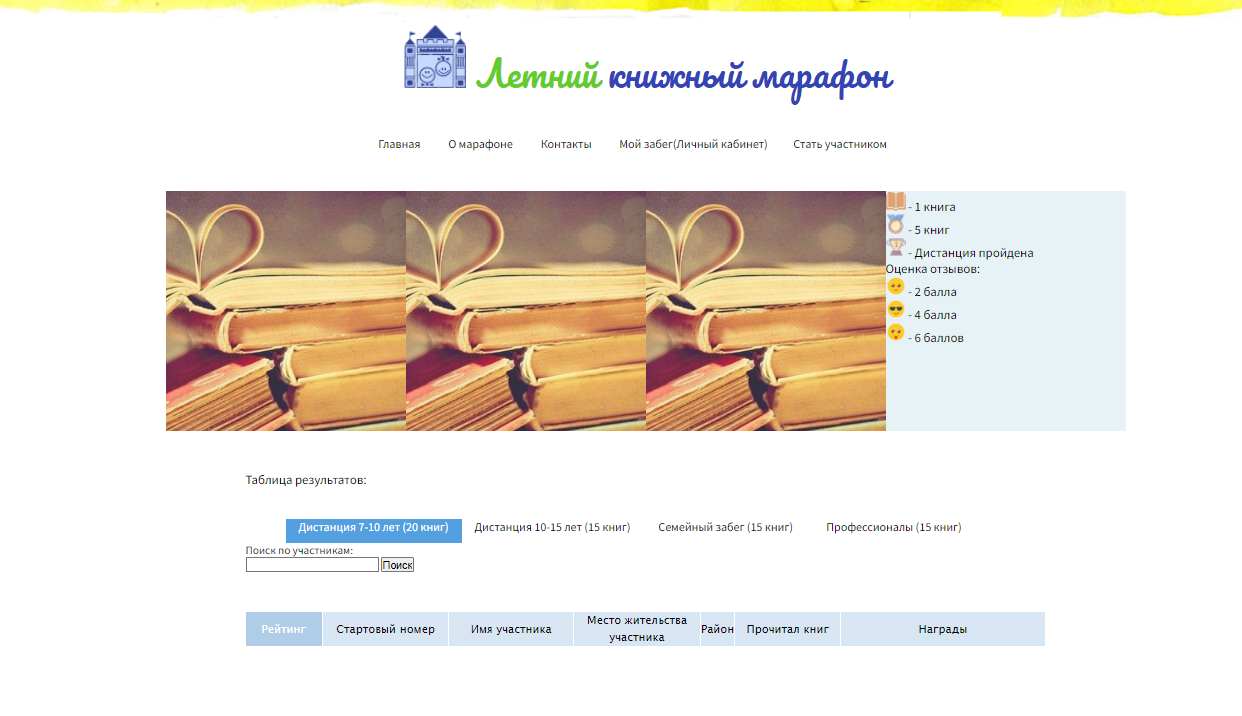This screenshot has width=1242, height=716.
Task: Focus the participant search input field
Action: [x=312, y=565]
